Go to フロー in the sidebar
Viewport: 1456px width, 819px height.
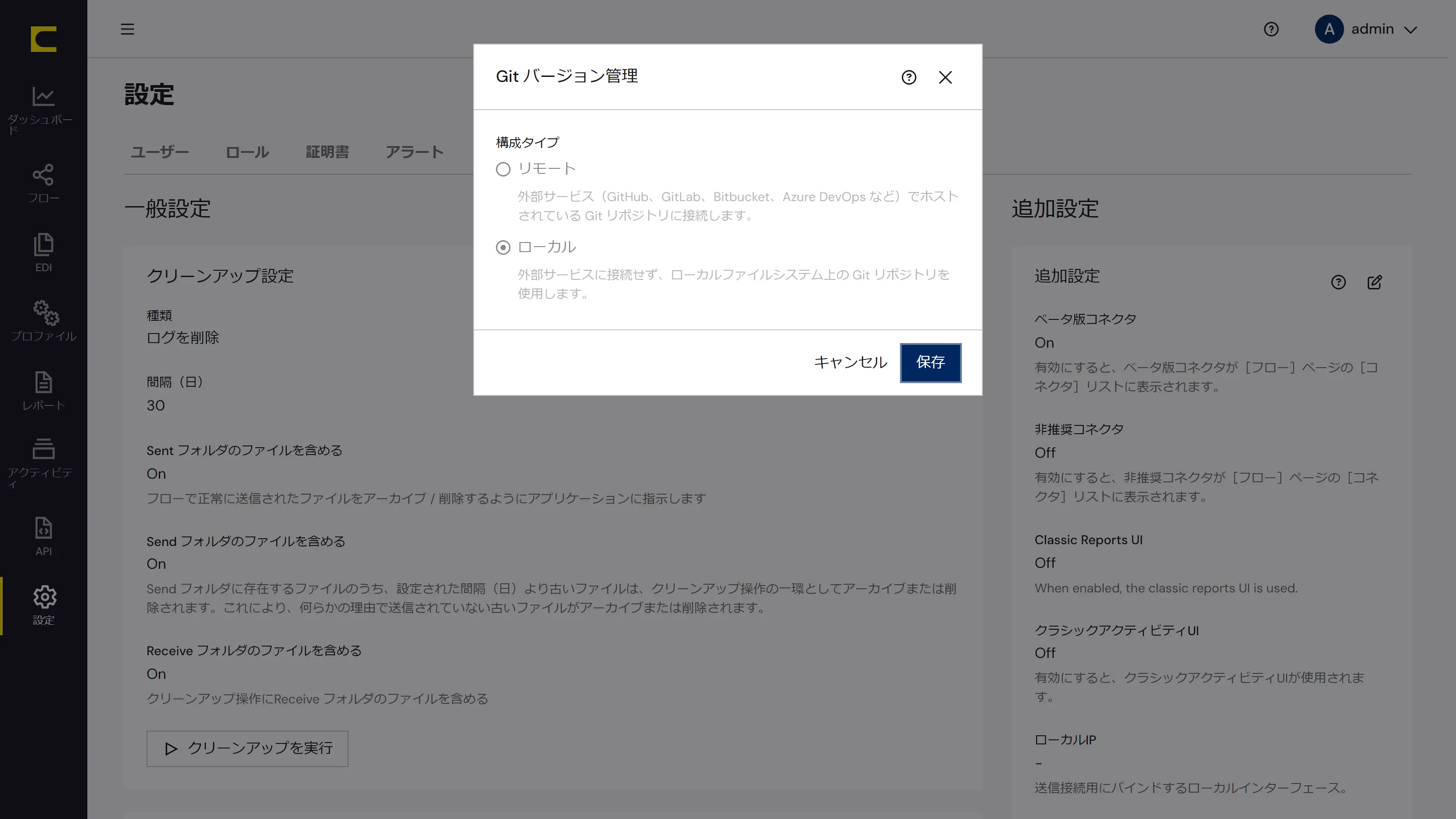(43, 183)
